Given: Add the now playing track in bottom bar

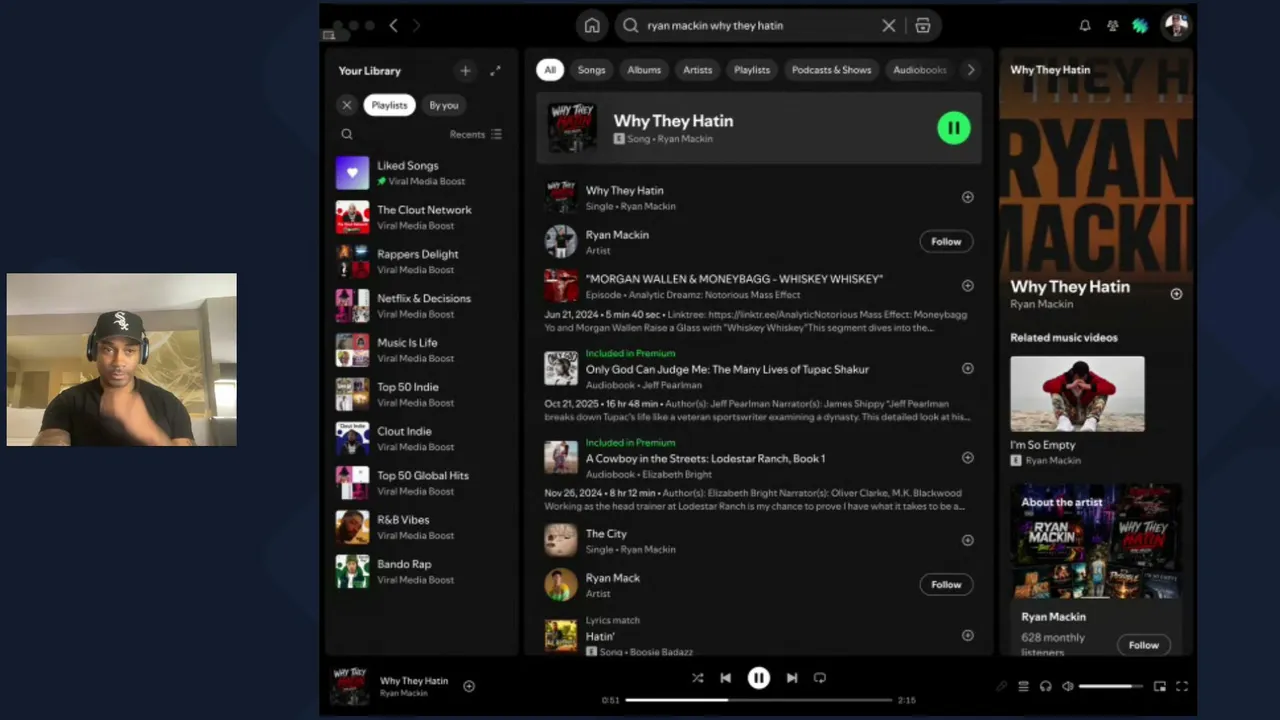Looking at the screenshot, I should [x=469, y=686].
